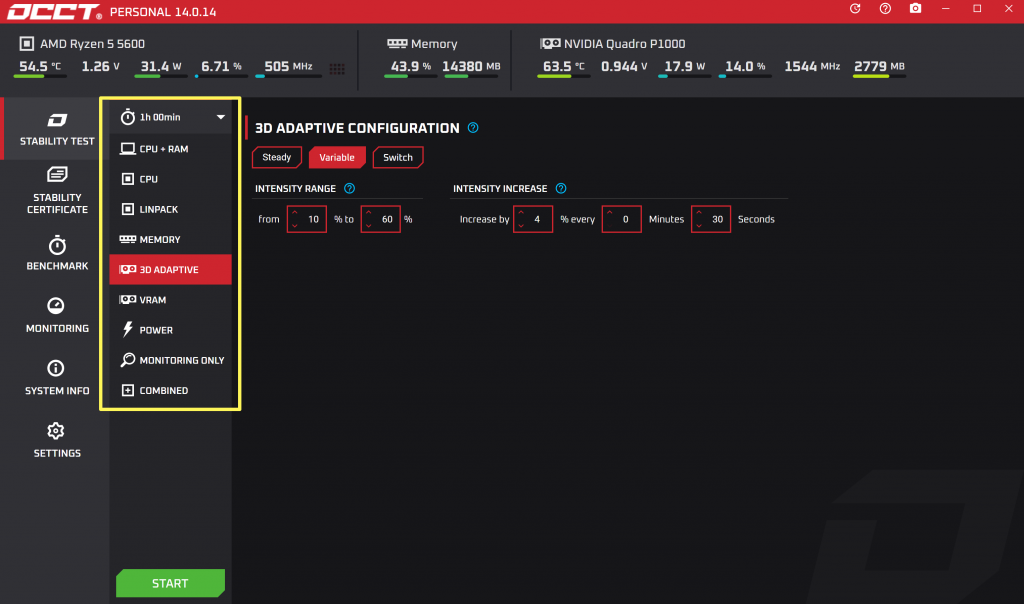
Task: Open the Monitoring gauge section
Action: pyautogui.click(x=57, y=315)
